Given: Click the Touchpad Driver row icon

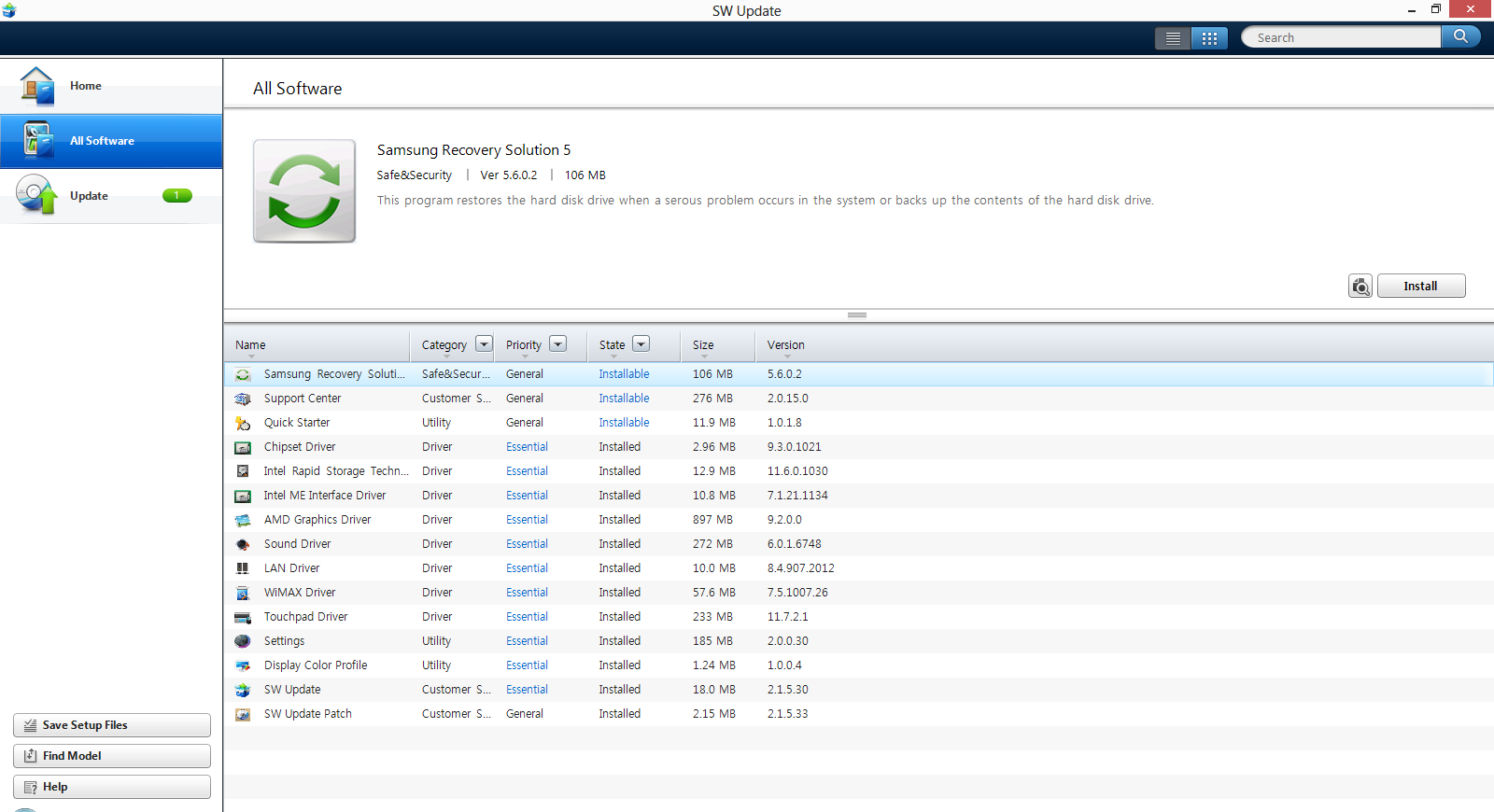Looking at the screenshot, I should click(x=243, y=617).
